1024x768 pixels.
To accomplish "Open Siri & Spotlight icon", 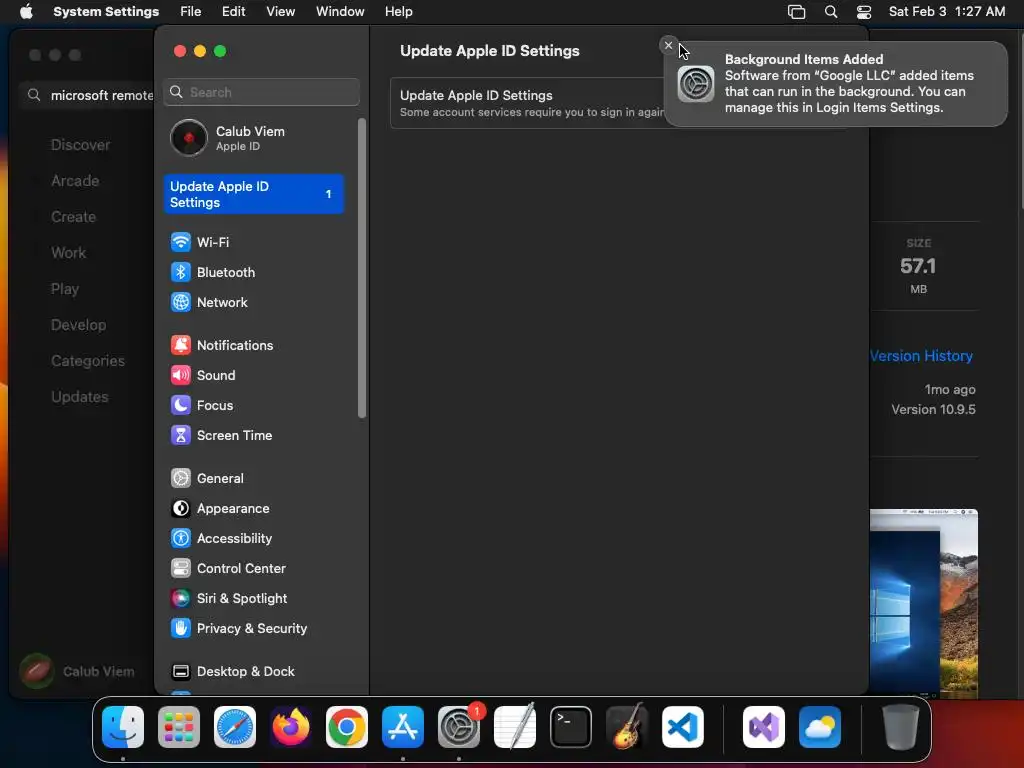I will [181, 599].
